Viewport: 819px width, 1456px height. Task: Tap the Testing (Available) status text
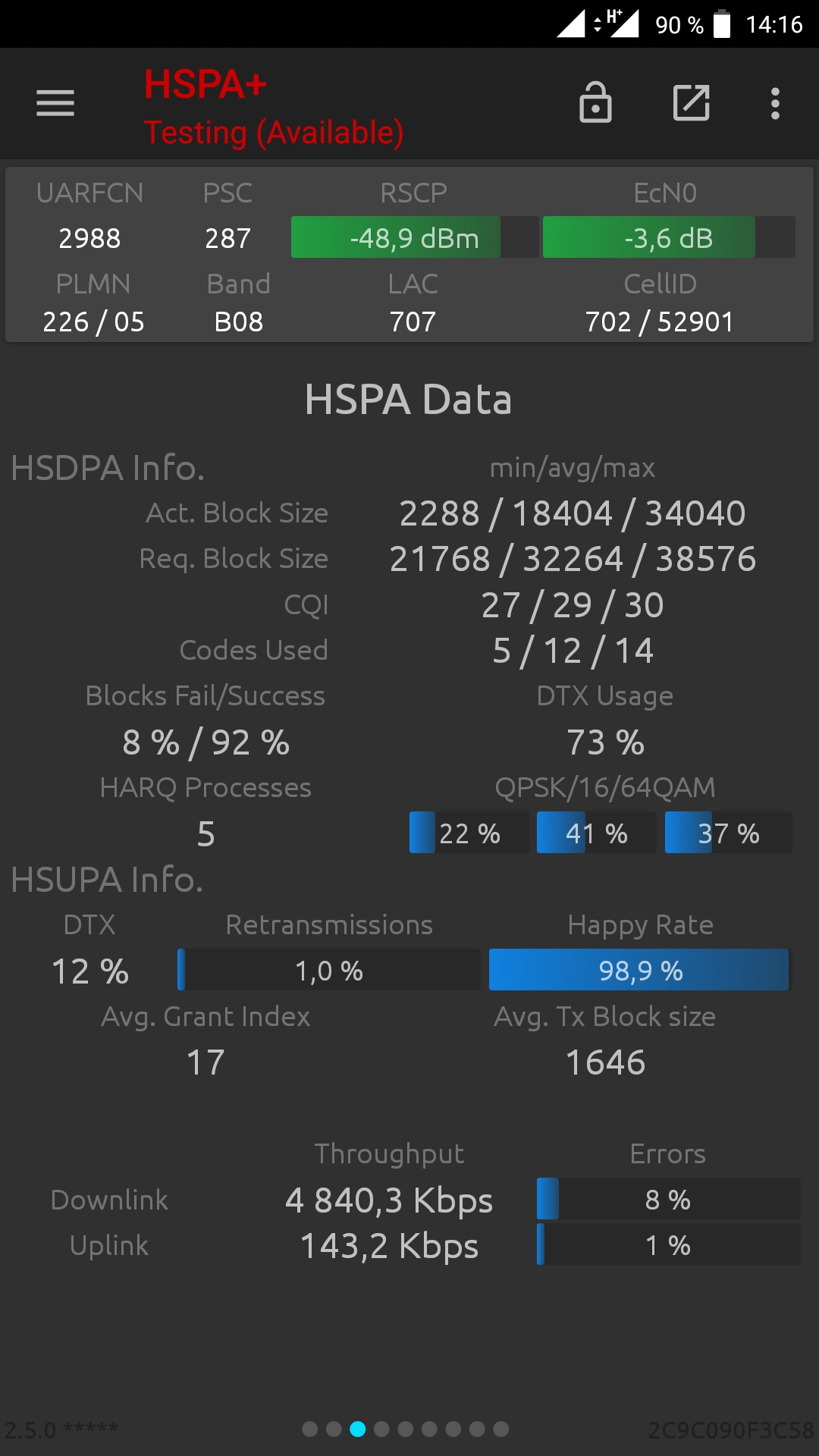pos(274,133)
